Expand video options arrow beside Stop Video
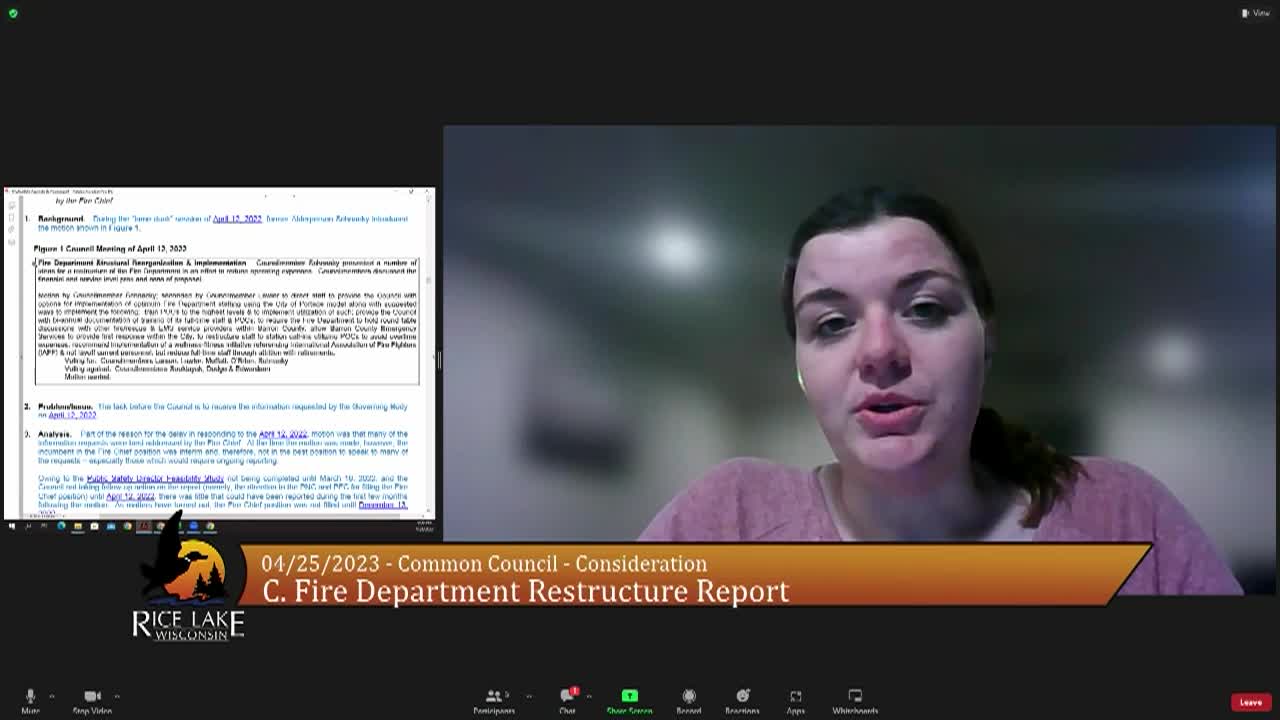This screenshot has height=720, width=1280. [118, 695]
